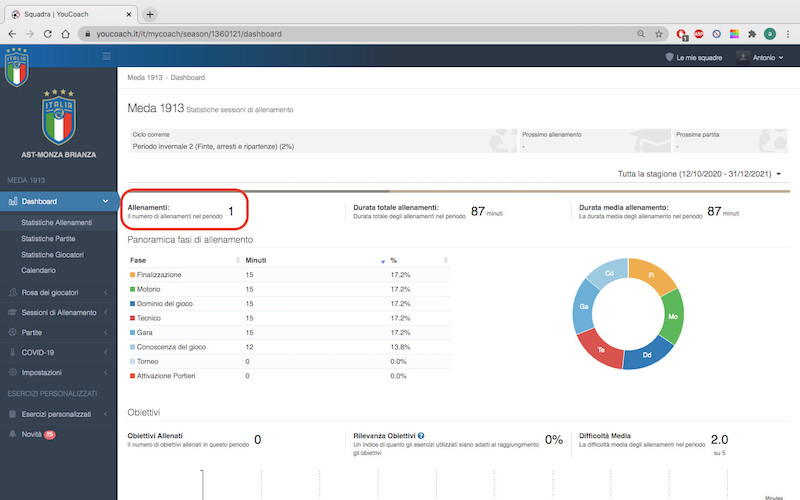
Task: Click the Prossima partita card
Action: (x=731, y=141)
